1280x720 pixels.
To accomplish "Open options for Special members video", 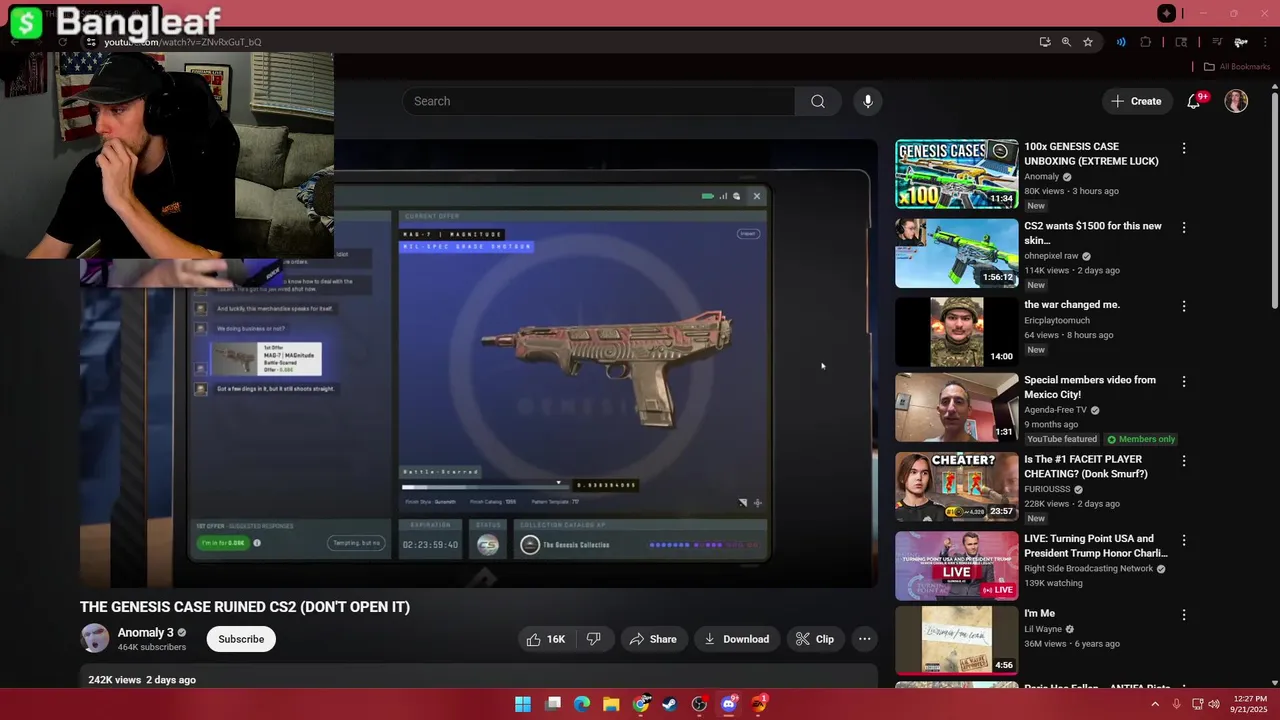I will click(x=1184, y=381).
